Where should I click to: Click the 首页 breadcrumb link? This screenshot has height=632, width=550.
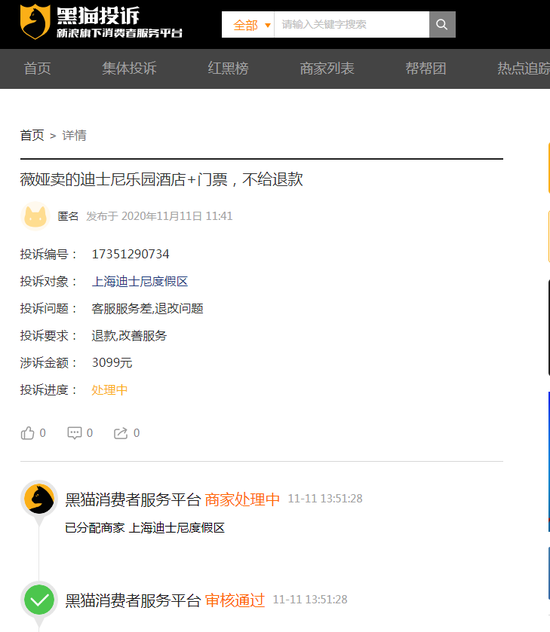click(x=32, y=135)
